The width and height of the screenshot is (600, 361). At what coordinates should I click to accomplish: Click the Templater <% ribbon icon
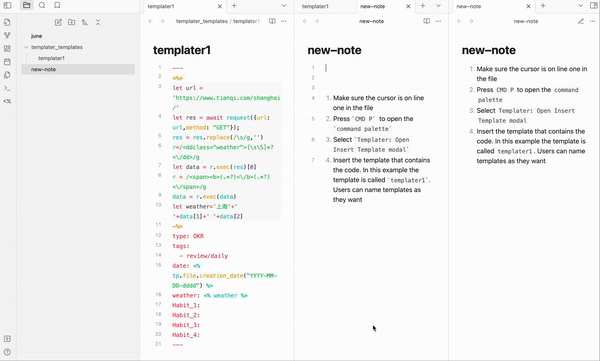pos(7,101)
